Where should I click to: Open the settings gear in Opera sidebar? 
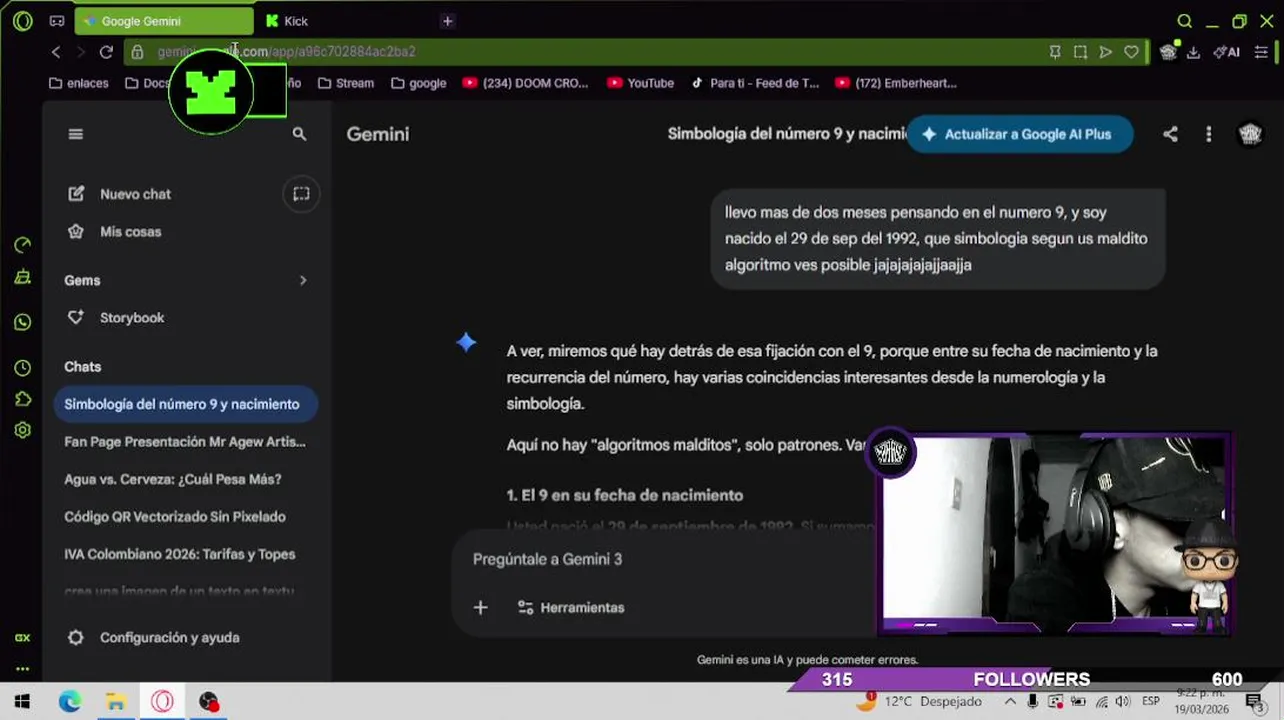pos(22,430)
